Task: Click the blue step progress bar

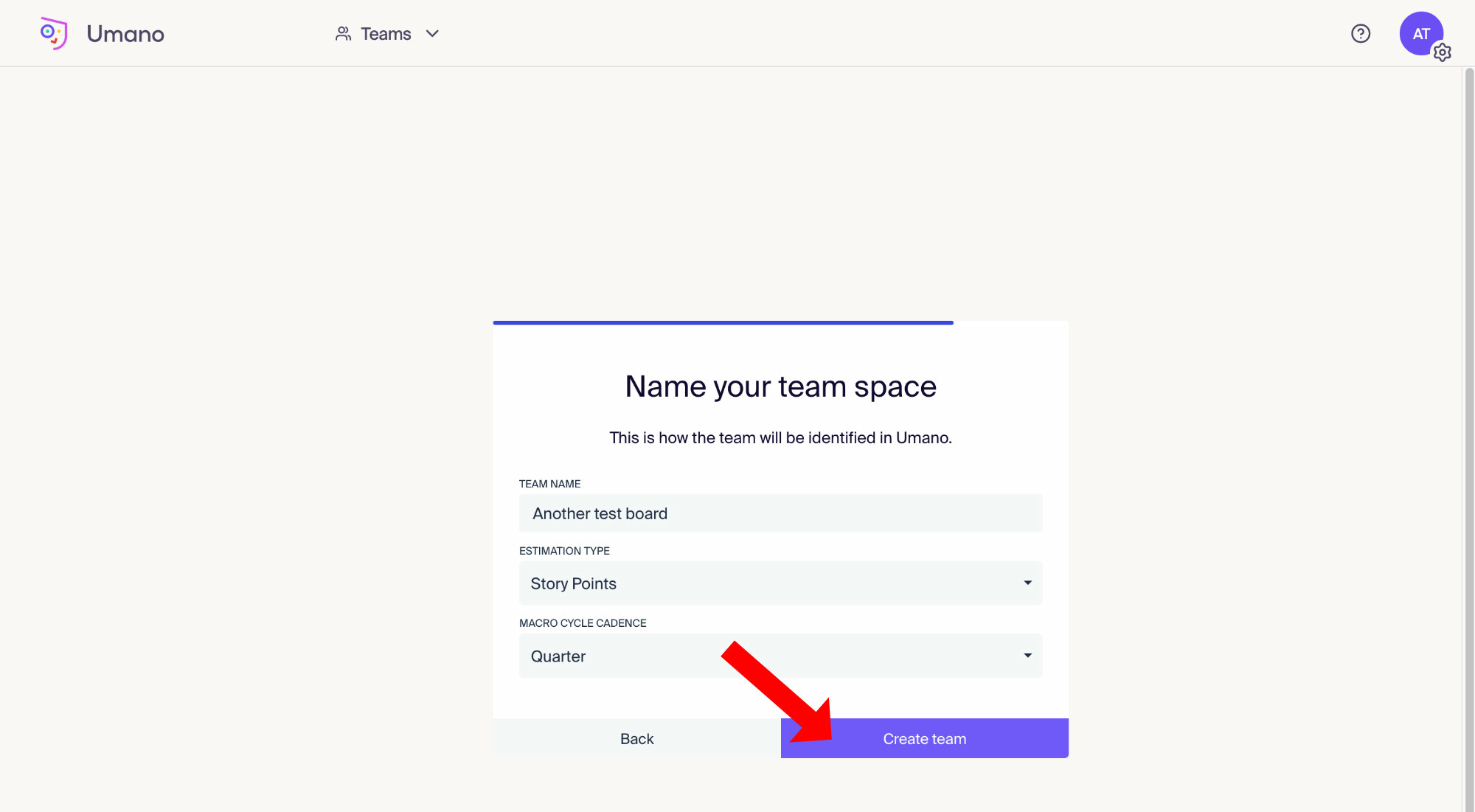Action: 723,322
